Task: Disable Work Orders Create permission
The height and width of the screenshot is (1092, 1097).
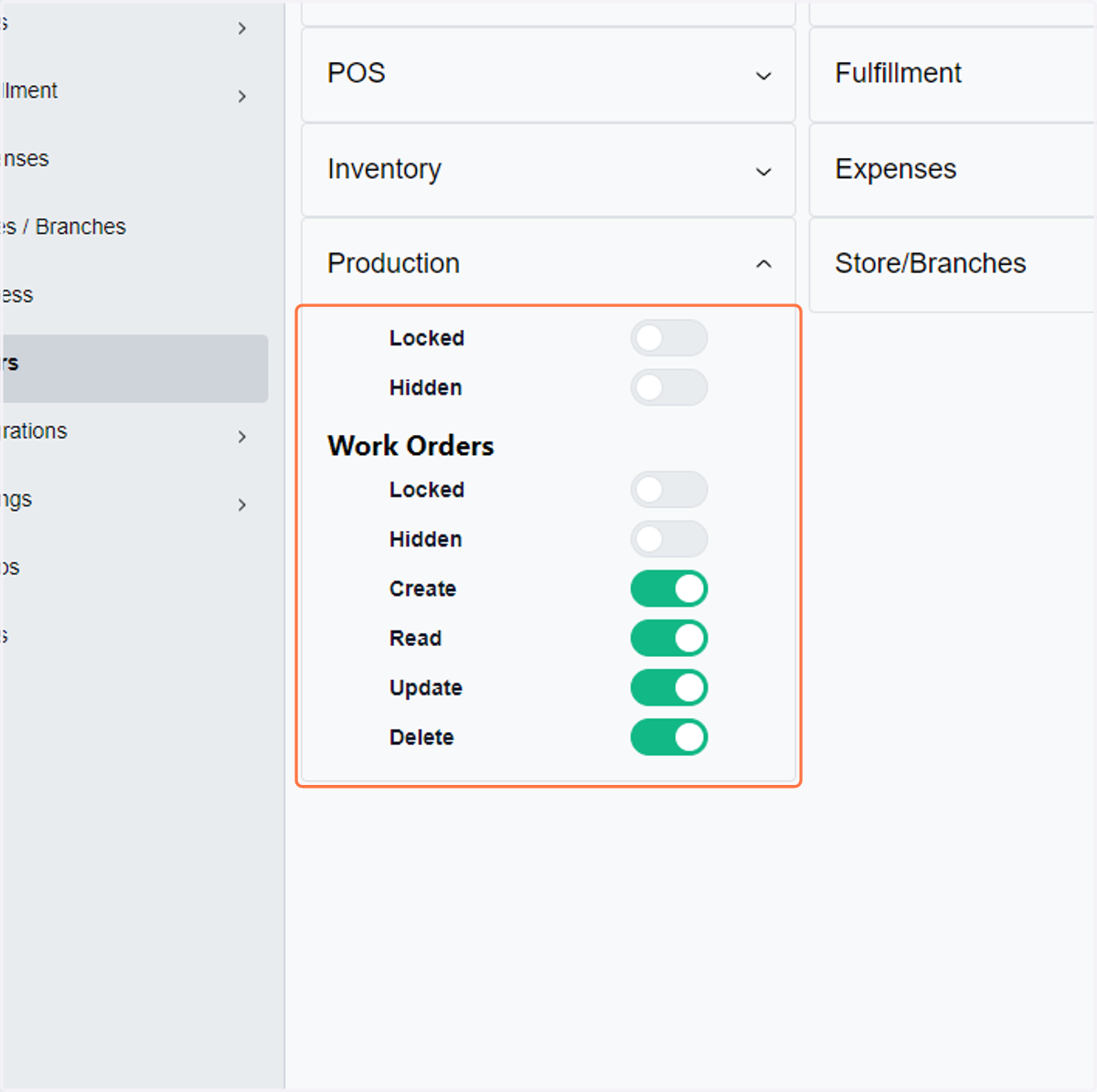Action: tap(668, 588)
